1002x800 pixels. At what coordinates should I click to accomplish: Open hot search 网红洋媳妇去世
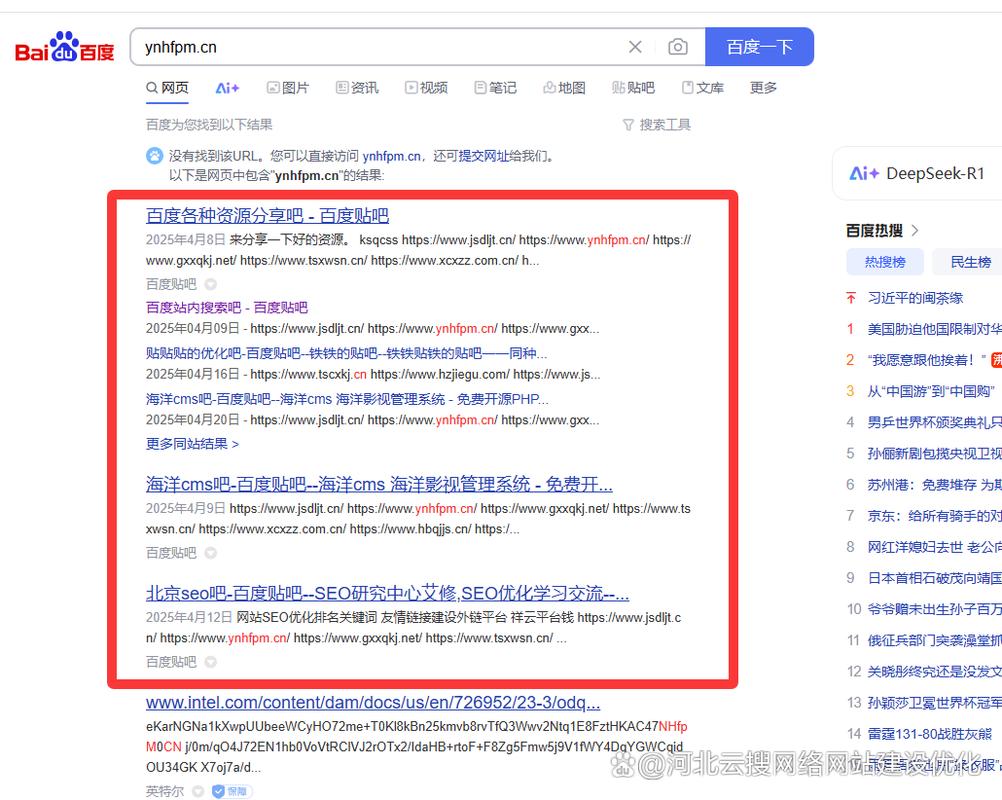coord(934,547)
